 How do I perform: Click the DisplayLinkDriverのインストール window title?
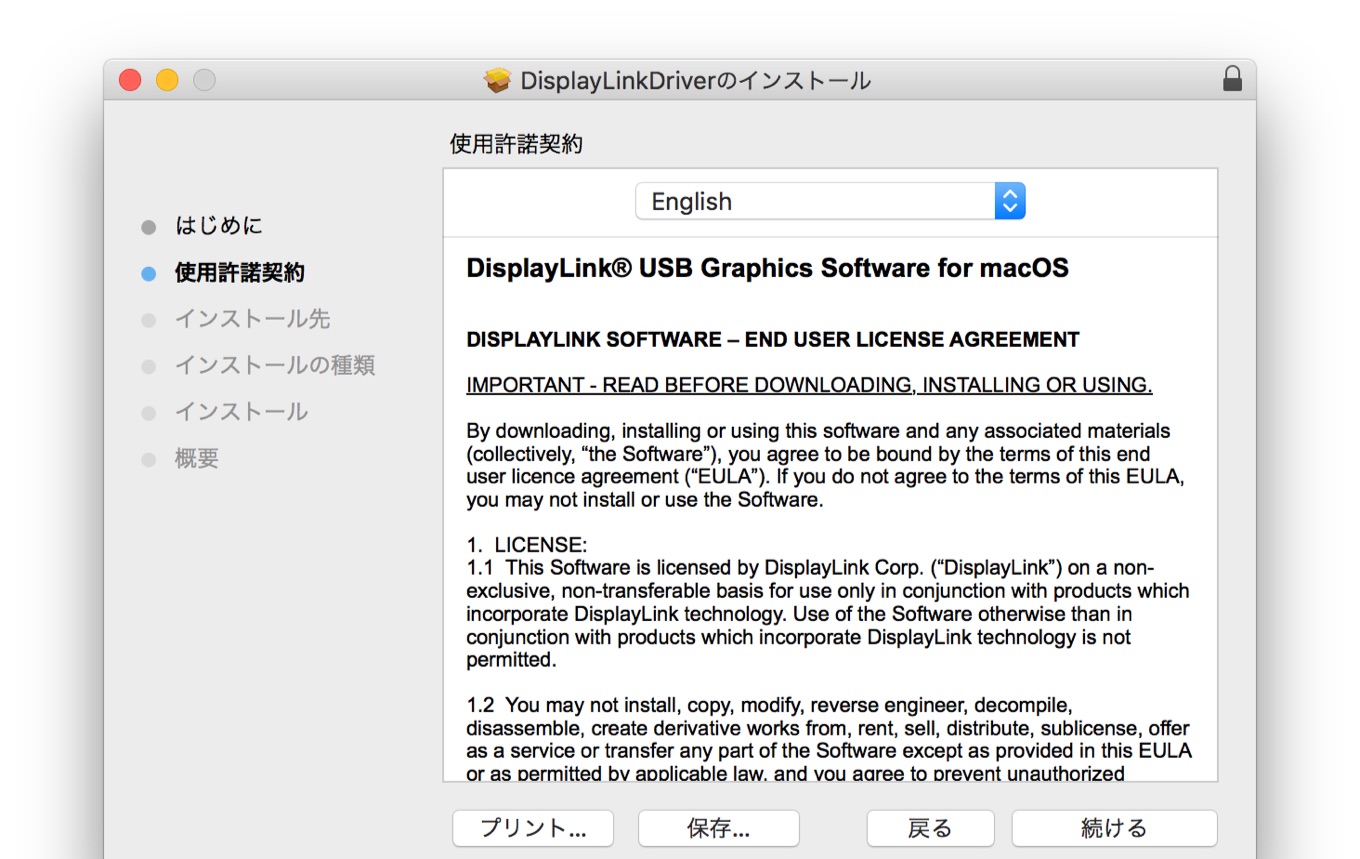coord(695,81)
